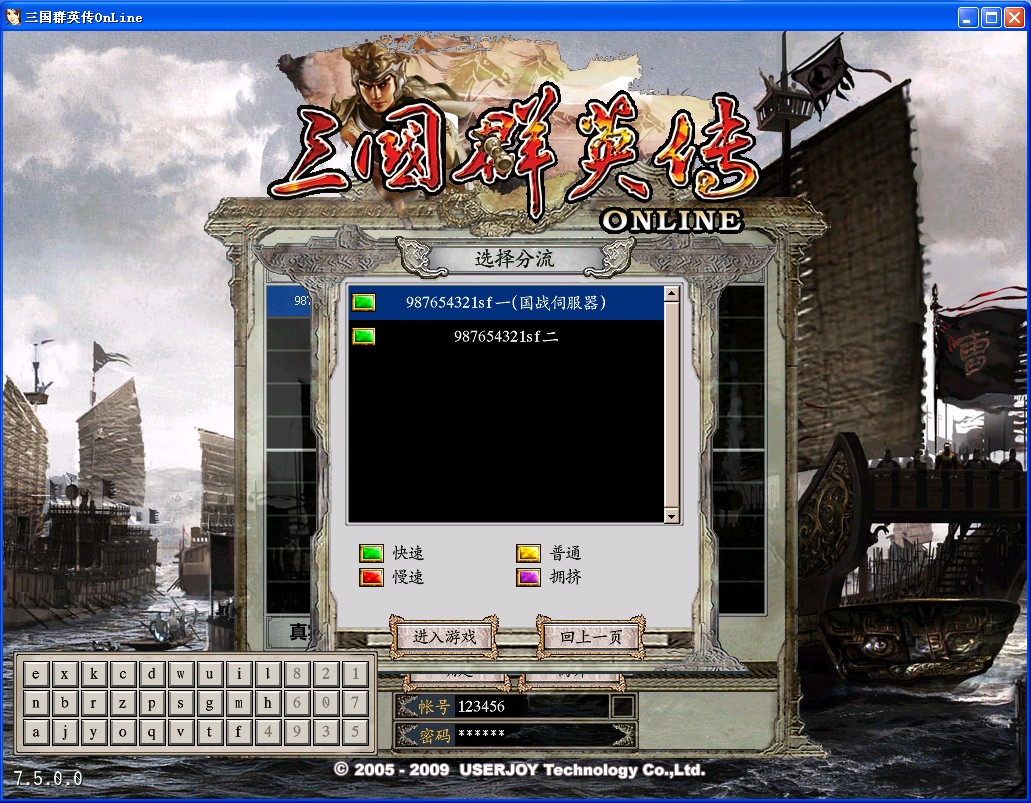This screenshot has width=1031, height=803.
Task: Click the purple 拥挤 legend icon
Action: 528,577
